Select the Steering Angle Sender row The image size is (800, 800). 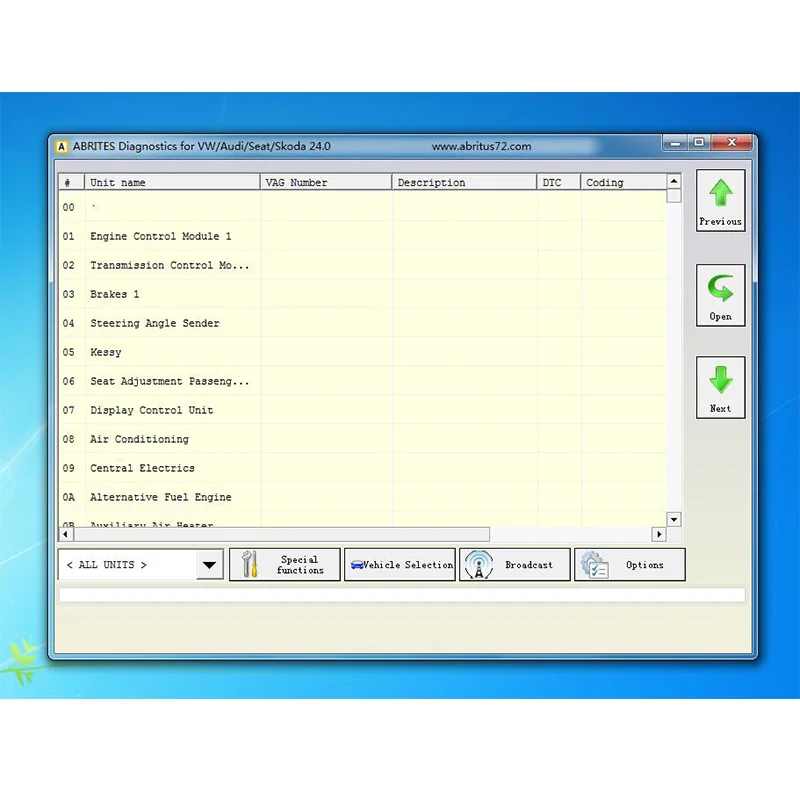coord(363,323)
